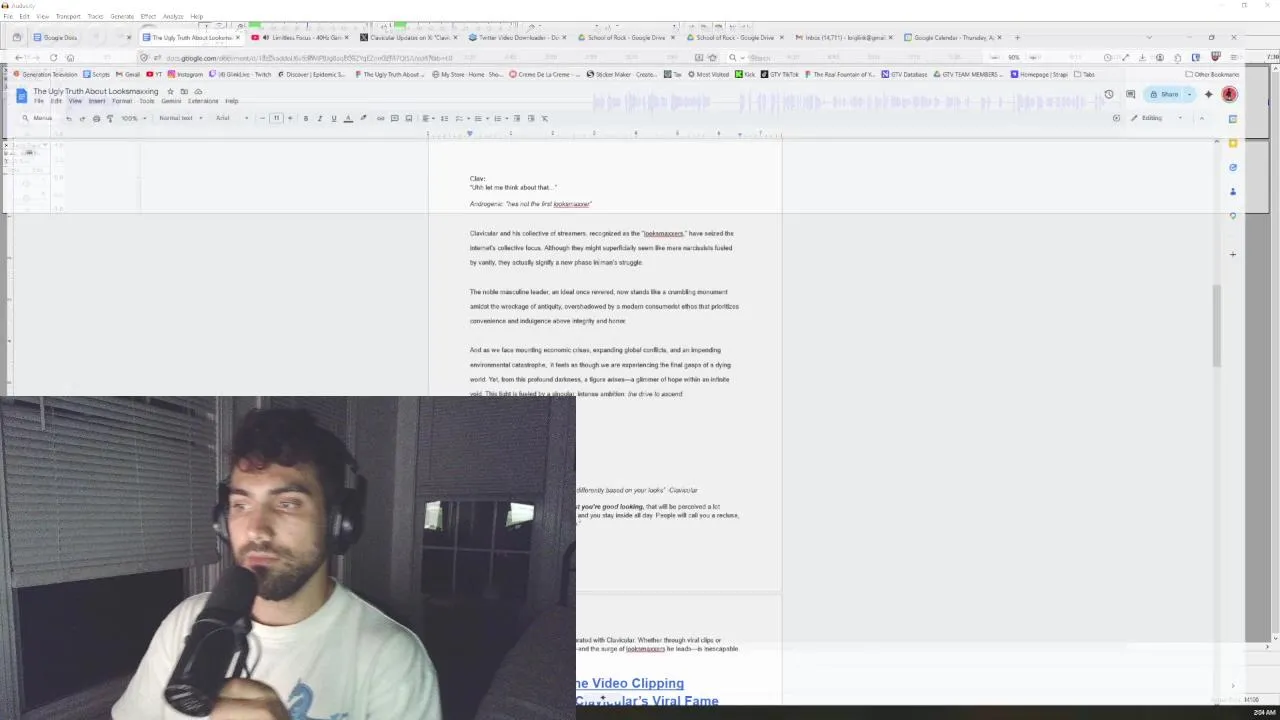Insert a link via toolbar icon
1280x720 pixels.
point(380,118)
